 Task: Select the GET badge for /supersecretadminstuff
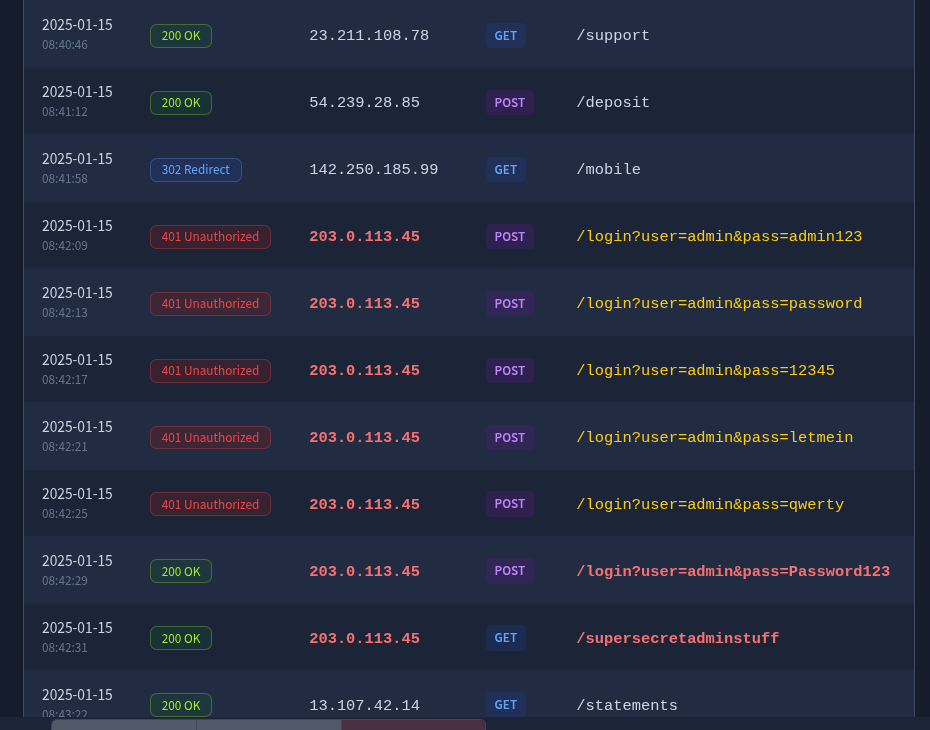click(x=505, y=637)
